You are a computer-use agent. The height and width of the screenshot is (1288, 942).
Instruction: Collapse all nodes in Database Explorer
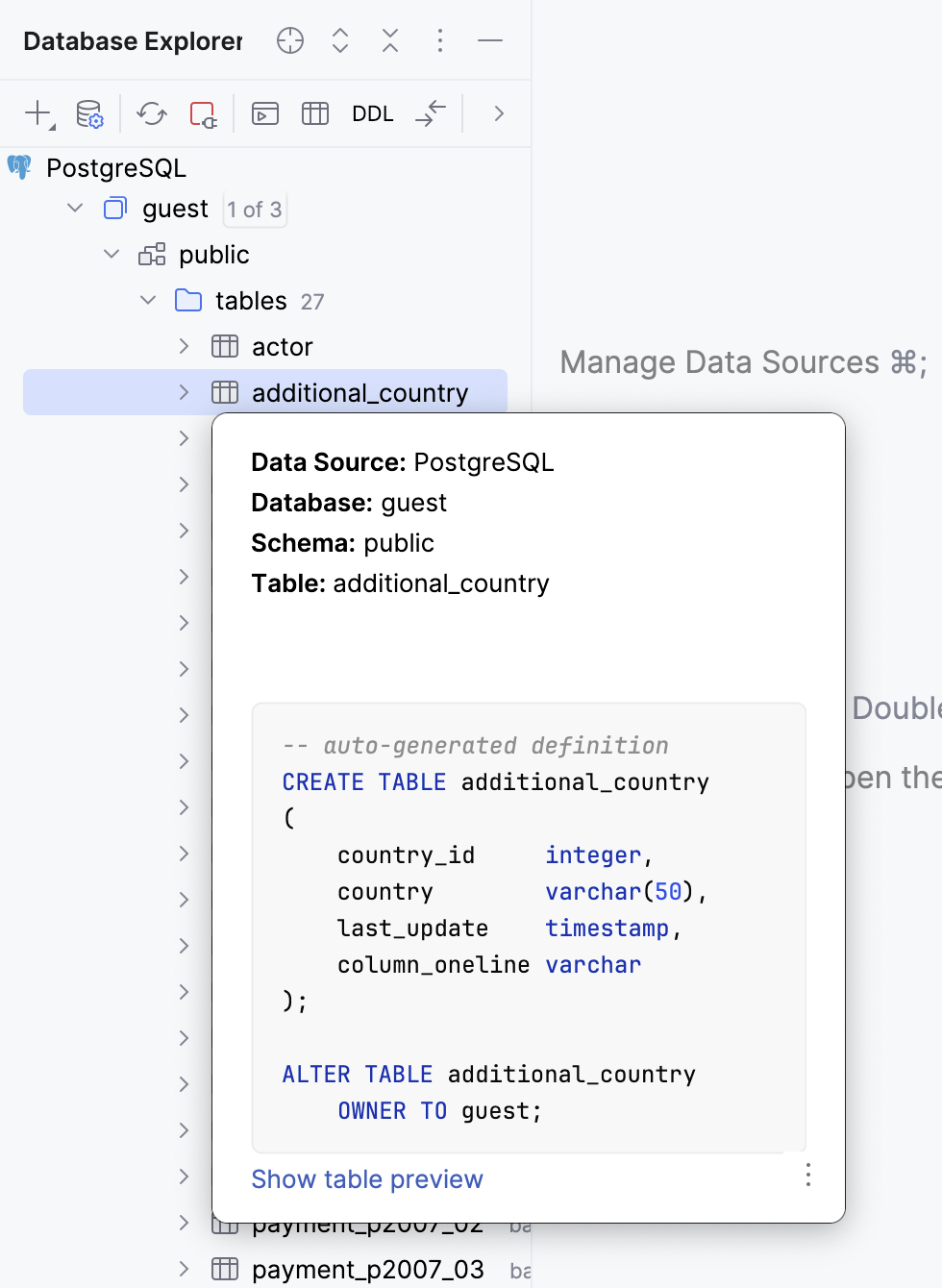[x=389, y=40]
